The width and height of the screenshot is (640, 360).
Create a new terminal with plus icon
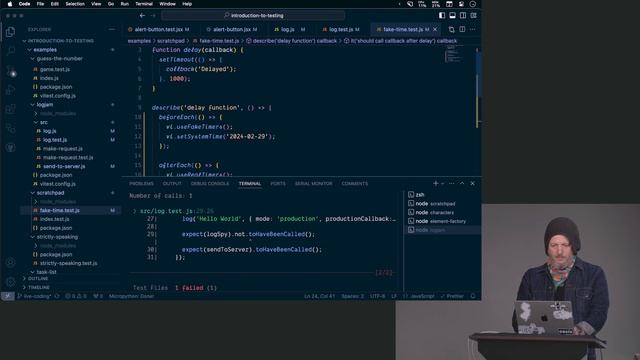click(436, 183)
